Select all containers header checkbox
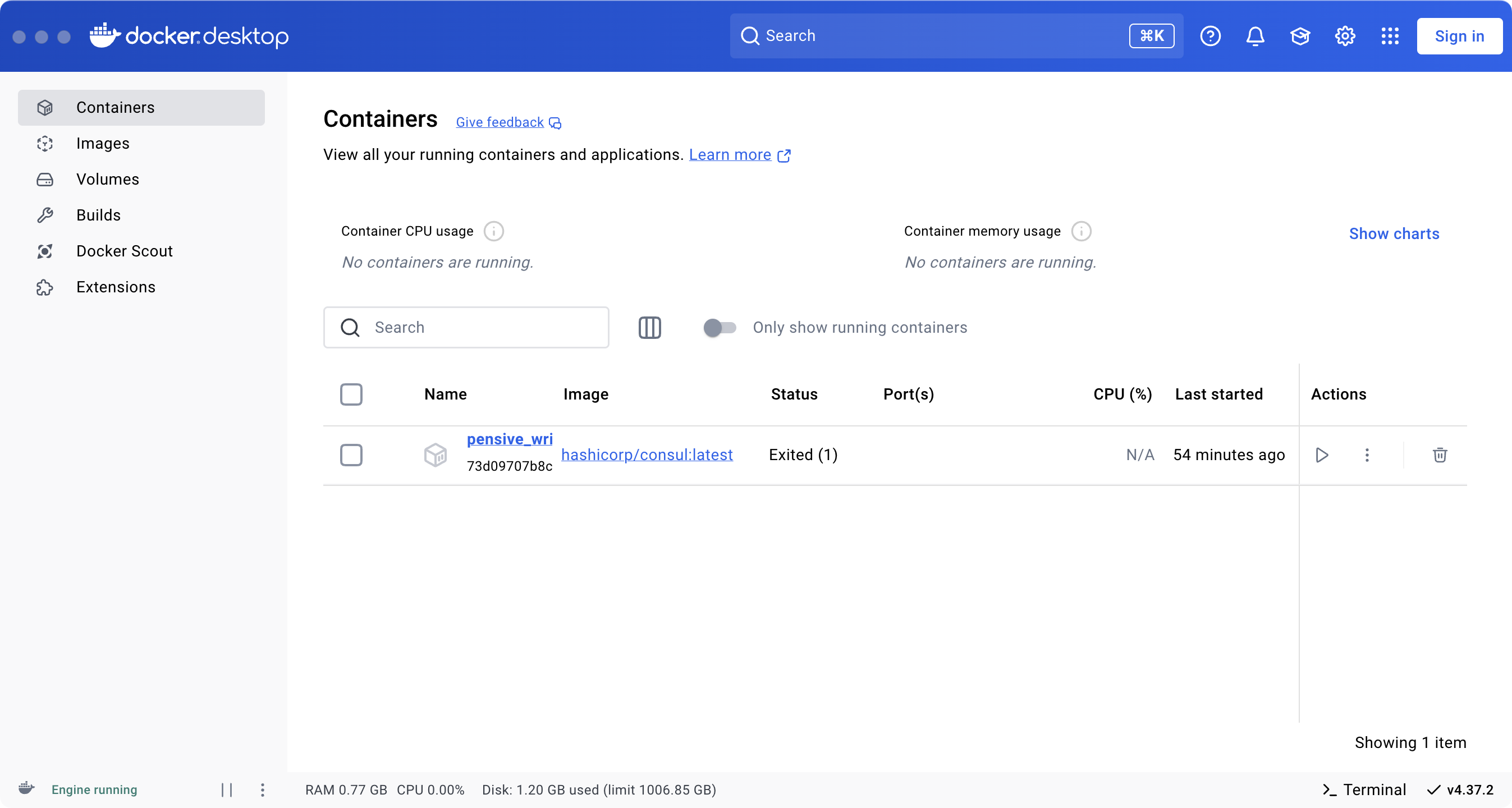The image size is (1512, 808). pos(351,394)
